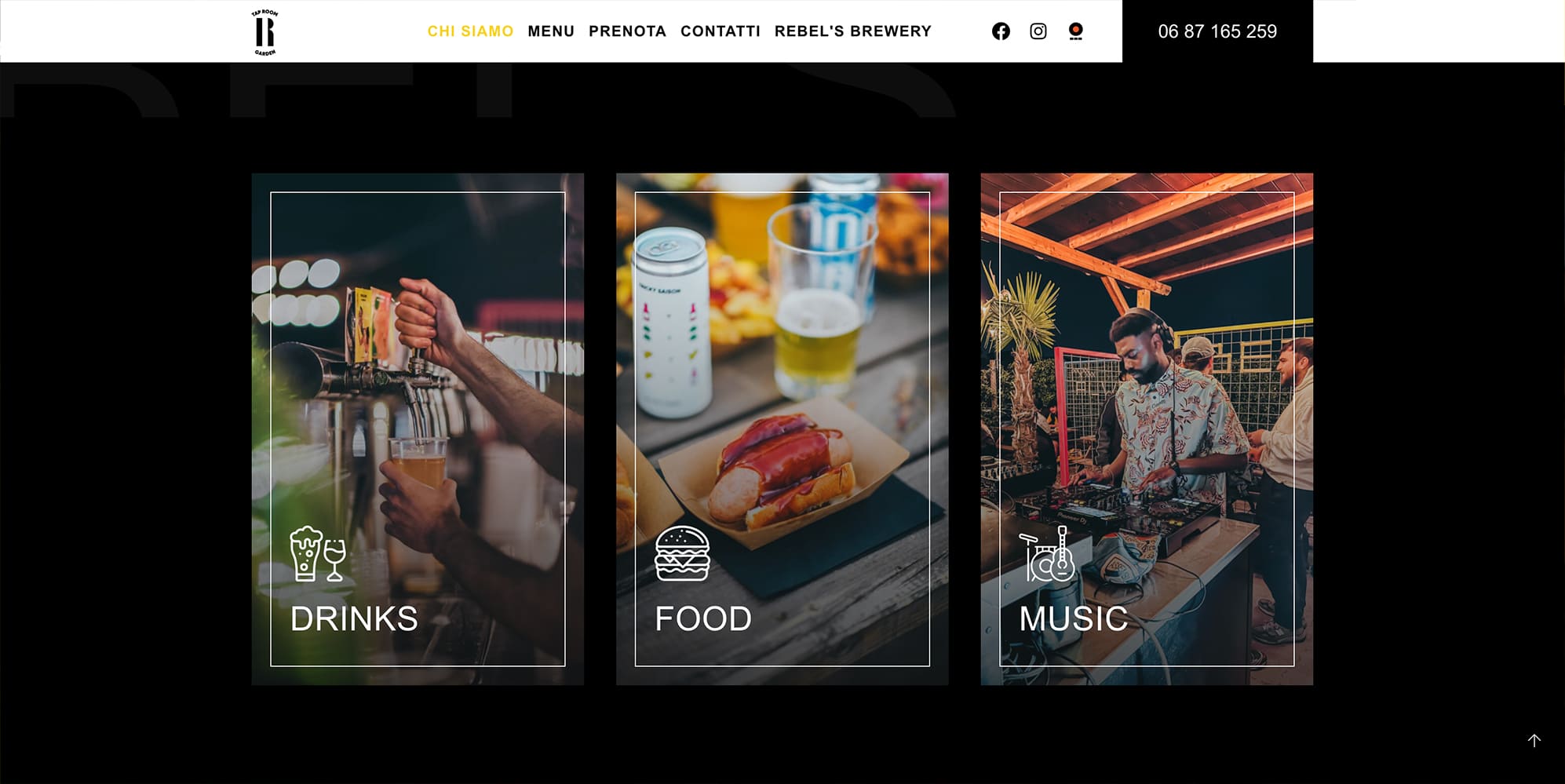1565x784 pixels.
Task: Select PRENOTA in the navigation bar
Action: pos(627,31)
